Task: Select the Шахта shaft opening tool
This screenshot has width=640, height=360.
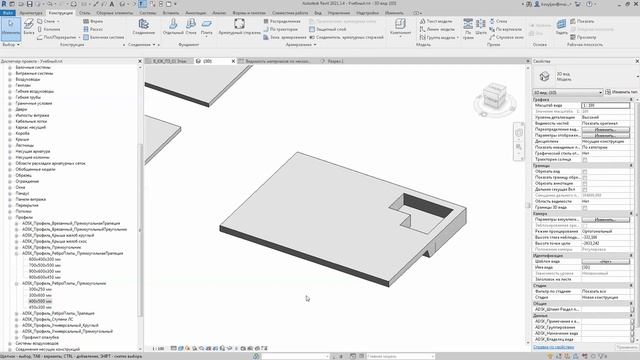Action: coord(481,27)
